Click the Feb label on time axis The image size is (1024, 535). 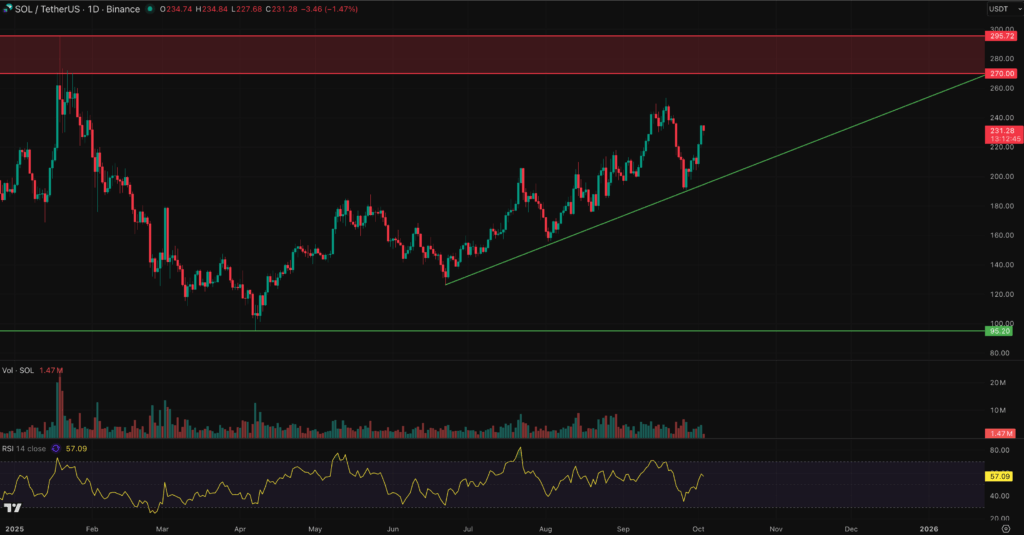point(92,529)
